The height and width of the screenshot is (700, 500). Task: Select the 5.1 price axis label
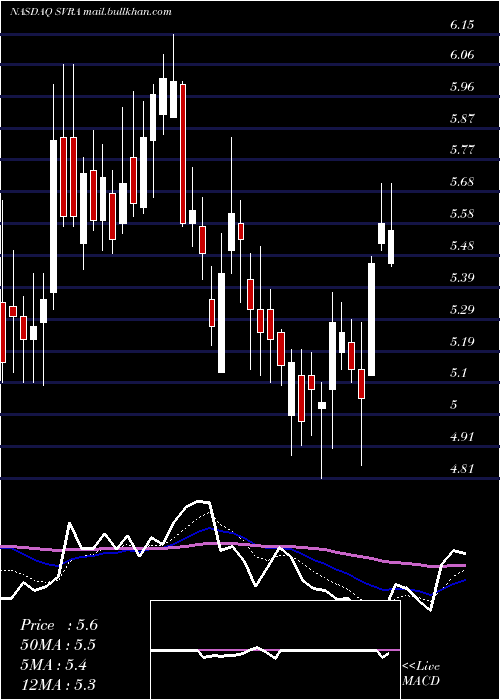[x=458, y=373]
